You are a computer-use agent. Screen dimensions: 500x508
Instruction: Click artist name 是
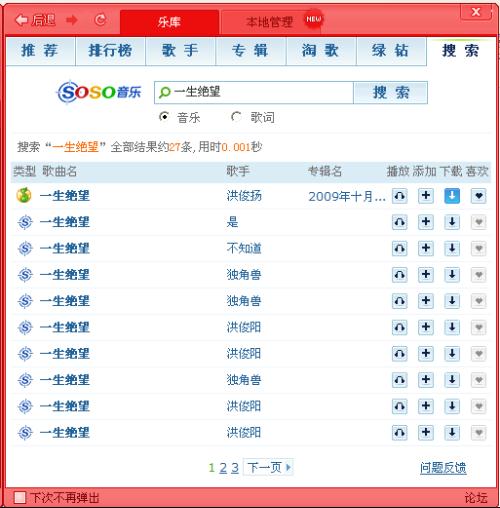pos(232,222)
